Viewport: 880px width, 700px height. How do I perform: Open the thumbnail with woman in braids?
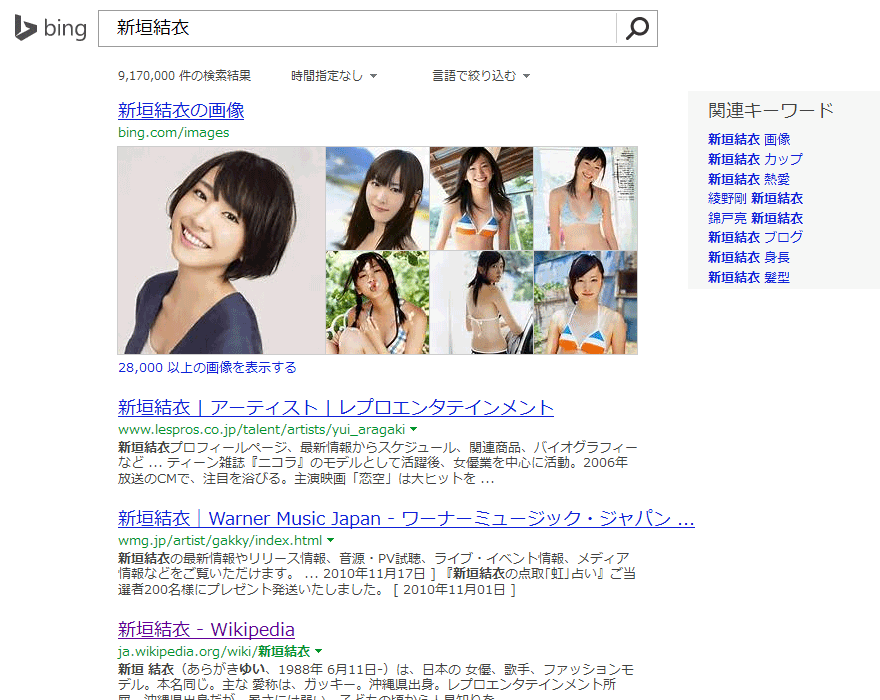pyautogui.click(x=377, y=303)
